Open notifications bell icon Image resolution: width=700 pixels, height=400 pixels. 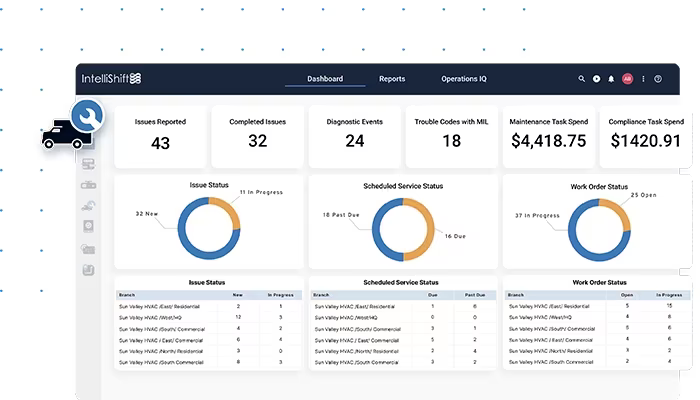click(x=611, y=79)
